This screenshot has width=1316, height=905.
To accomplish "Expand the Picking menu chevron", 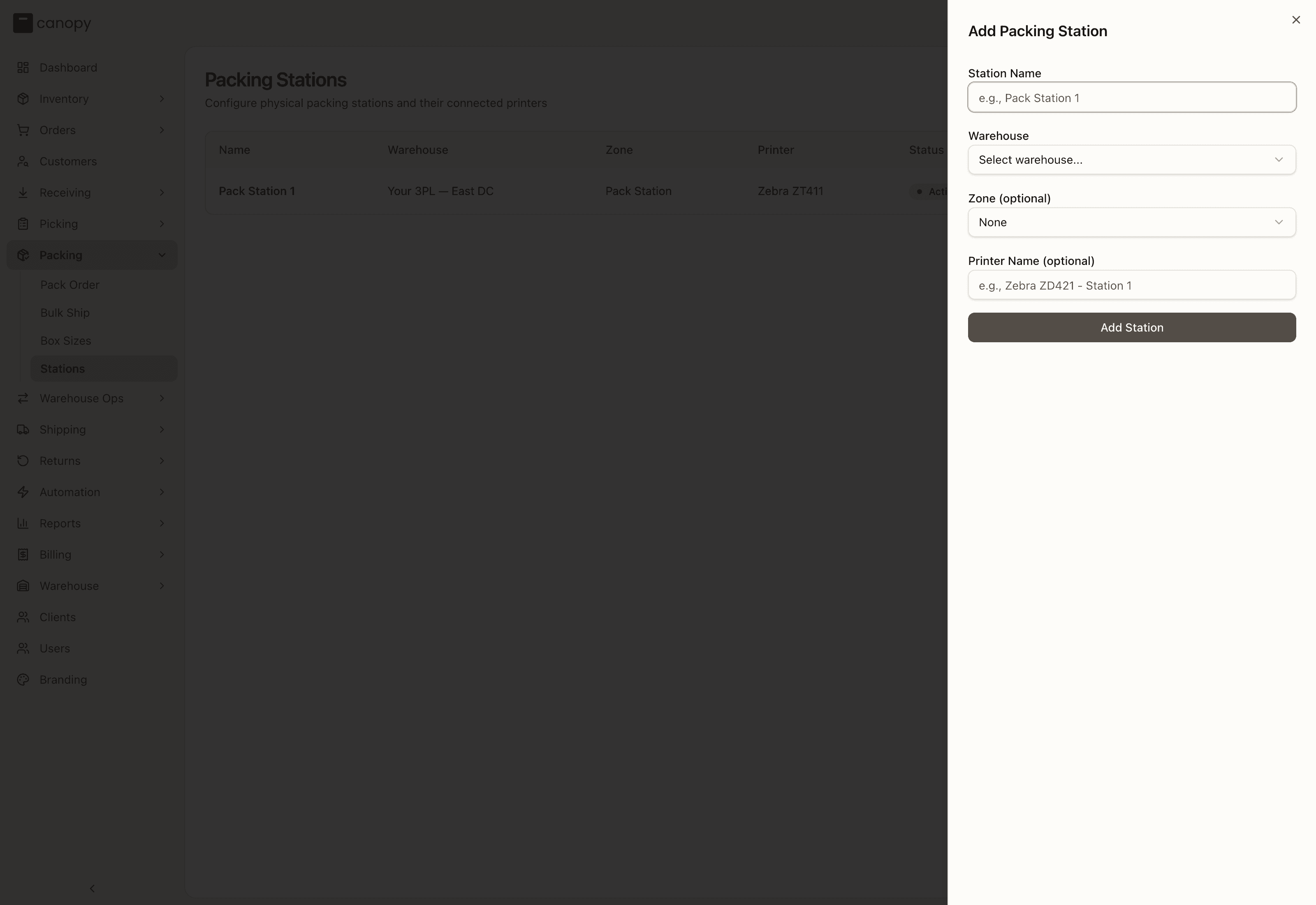I will tap(162, 224).
